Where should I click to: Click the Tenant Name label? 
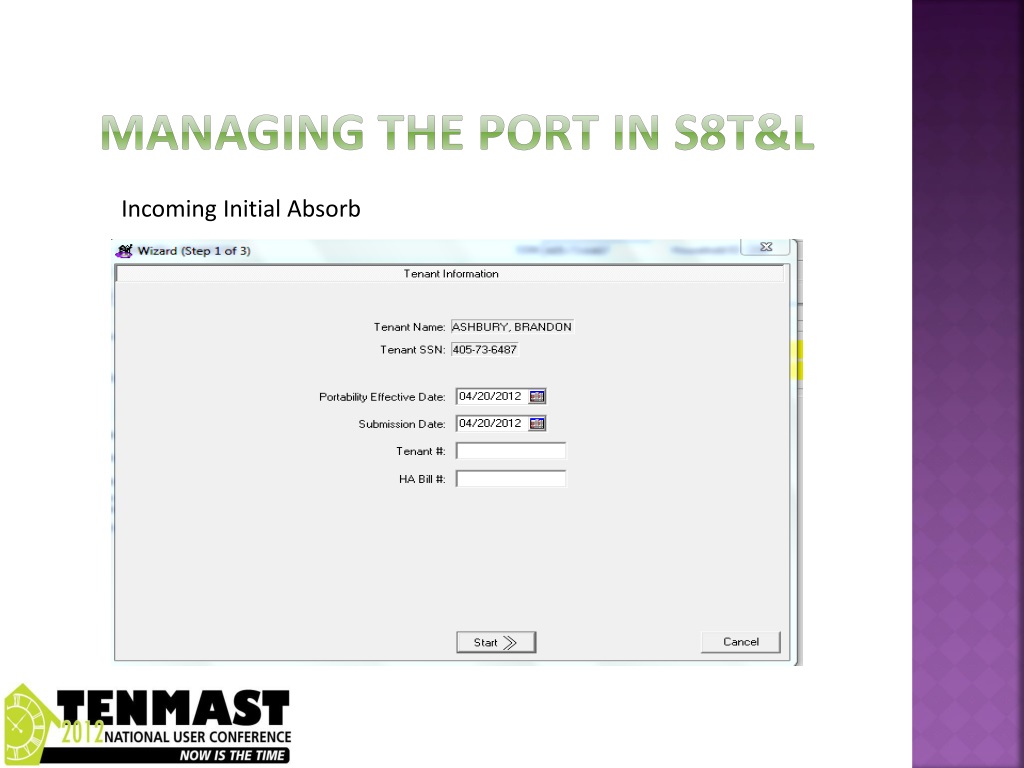point(409,327)
